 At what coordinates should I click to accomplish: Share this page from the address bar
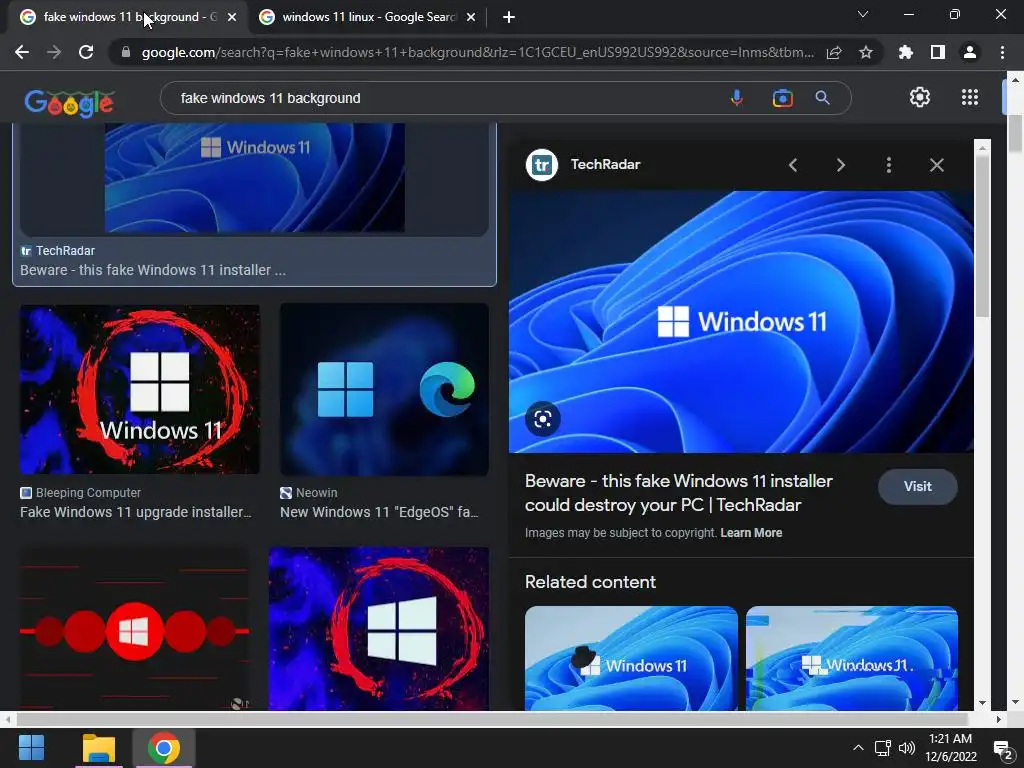(x=834, y=52)
